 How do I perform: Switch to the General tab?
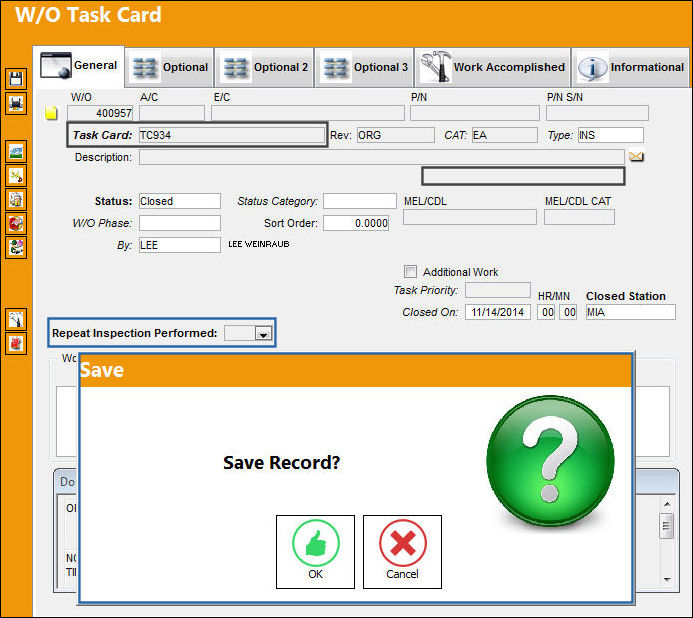[x=79, y=66]
